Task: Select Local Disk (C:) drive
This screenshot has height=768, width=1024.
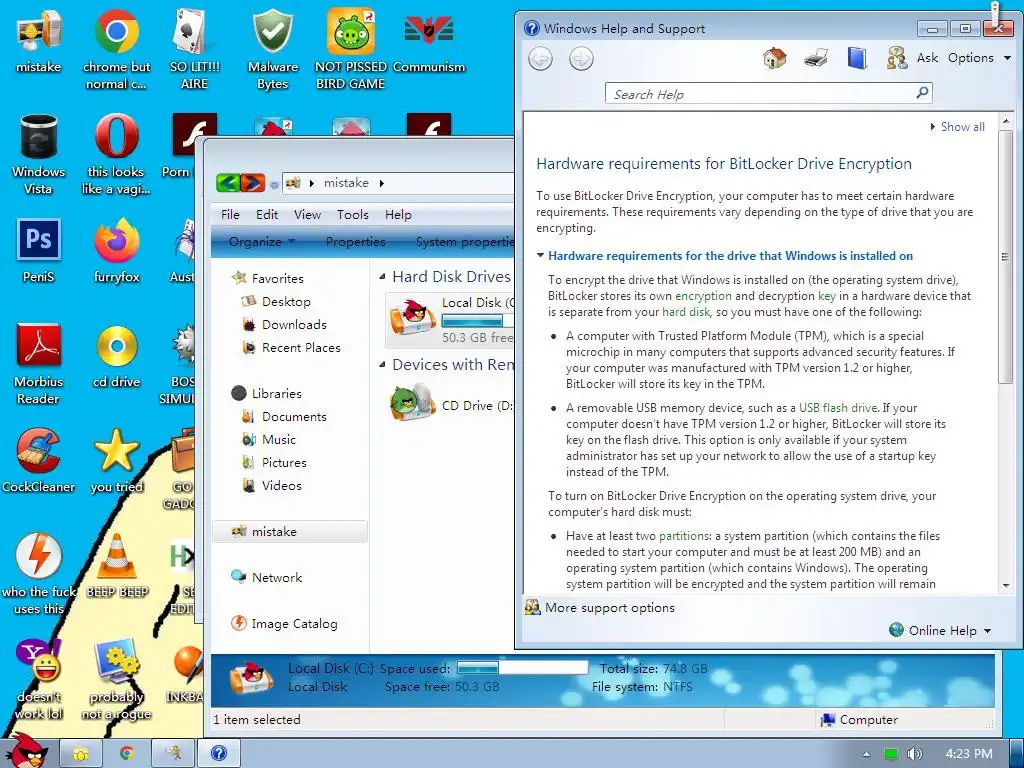Action: (451, 320)
